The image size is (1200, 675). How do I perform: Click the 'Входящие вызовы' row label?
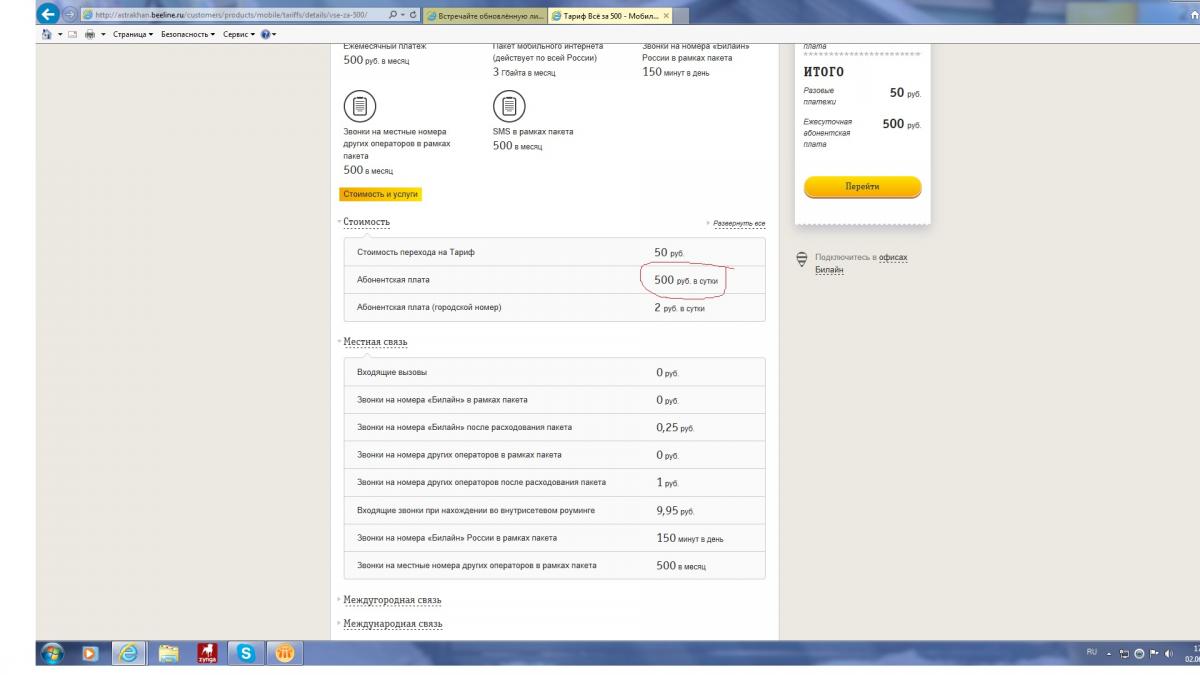[392, 372]
